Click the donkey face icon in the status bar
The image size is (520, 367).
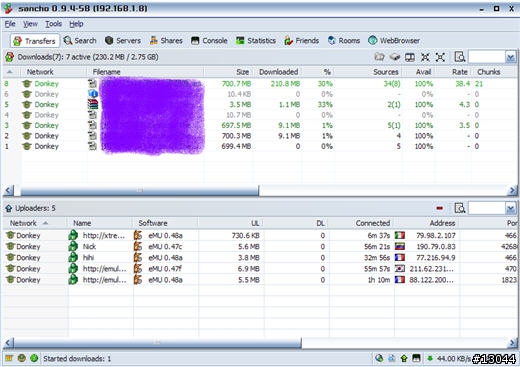[22, 358]
